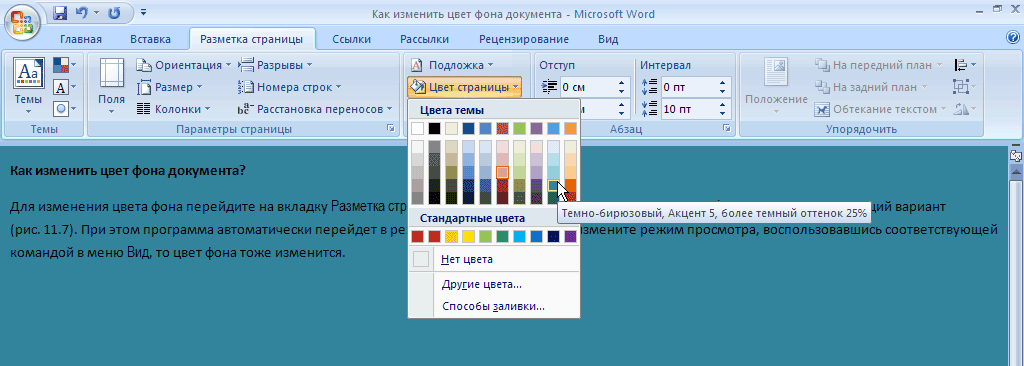Switch to the Вставка ribbon tab
Screen dimensions: 1024x366
[150, 39]
